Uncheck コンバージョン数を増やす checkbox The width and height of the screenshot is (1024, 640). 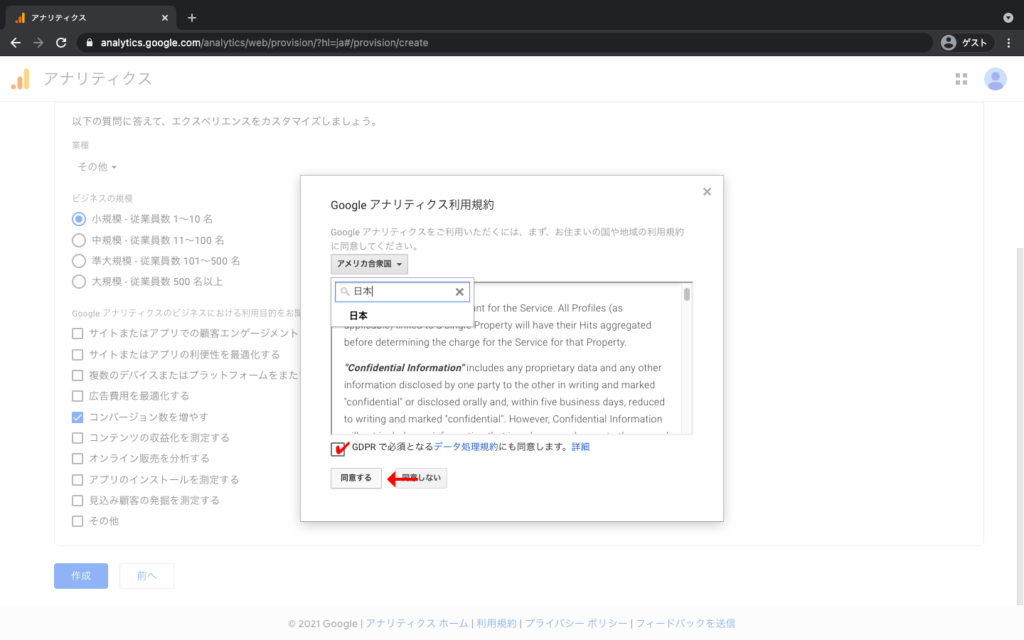[x=78, y=417]
